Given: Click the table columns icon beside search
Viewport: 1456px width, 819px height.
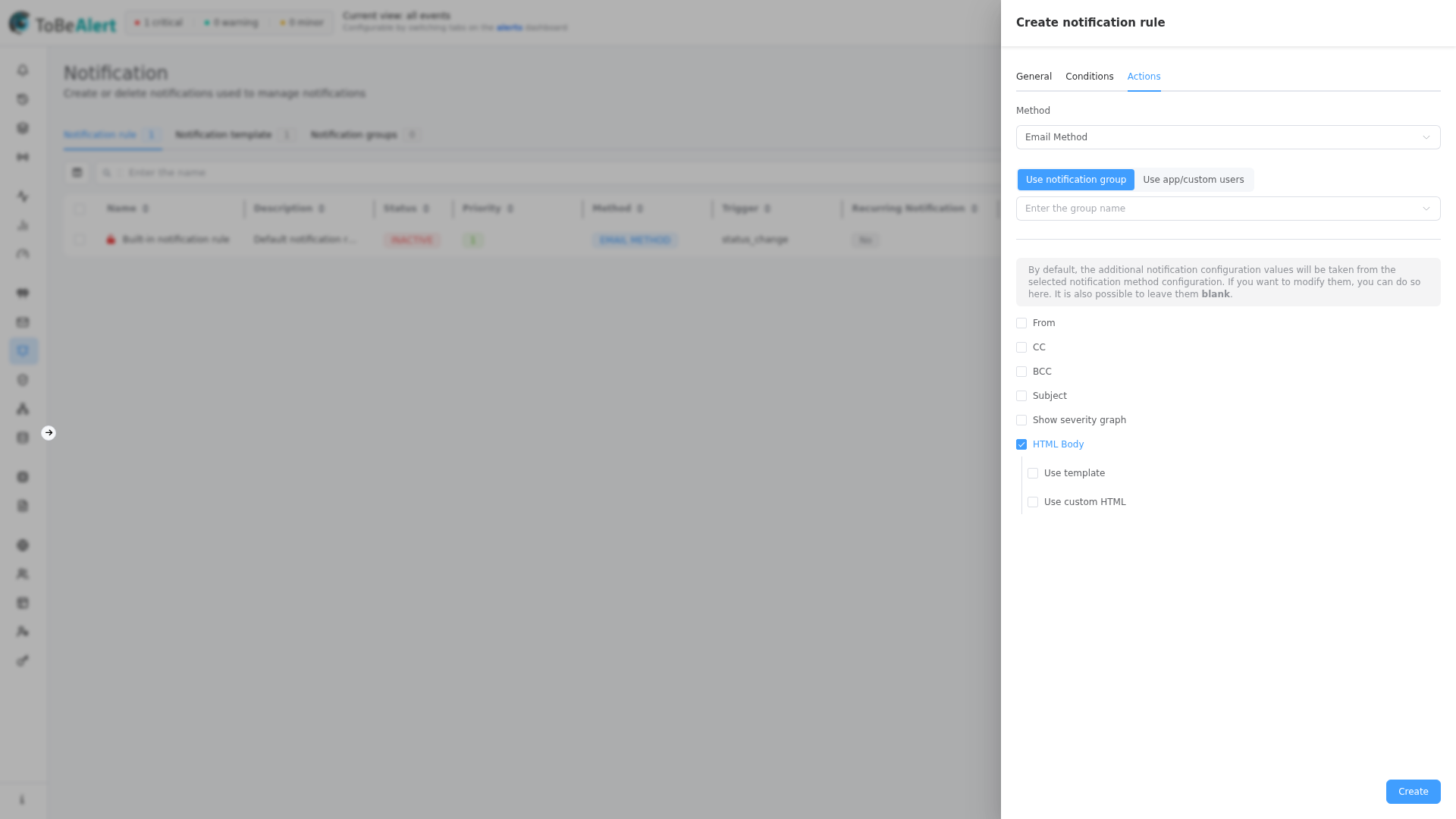Looking at the screenshot, I should (x=77, y=173).
